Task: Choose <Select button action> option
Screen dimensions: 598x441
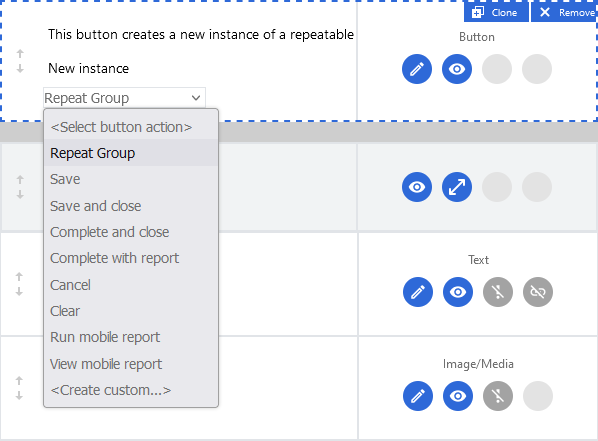Action: click(131, 127)
